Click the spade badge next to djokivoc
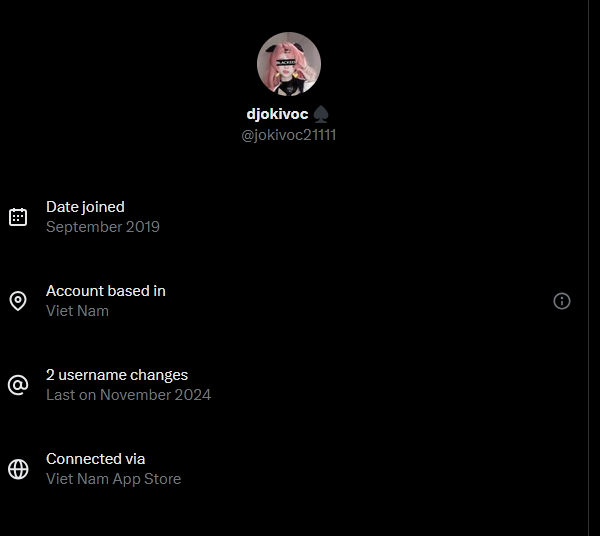The width and height of the screenshot is (600, 536). click(321, 114)
